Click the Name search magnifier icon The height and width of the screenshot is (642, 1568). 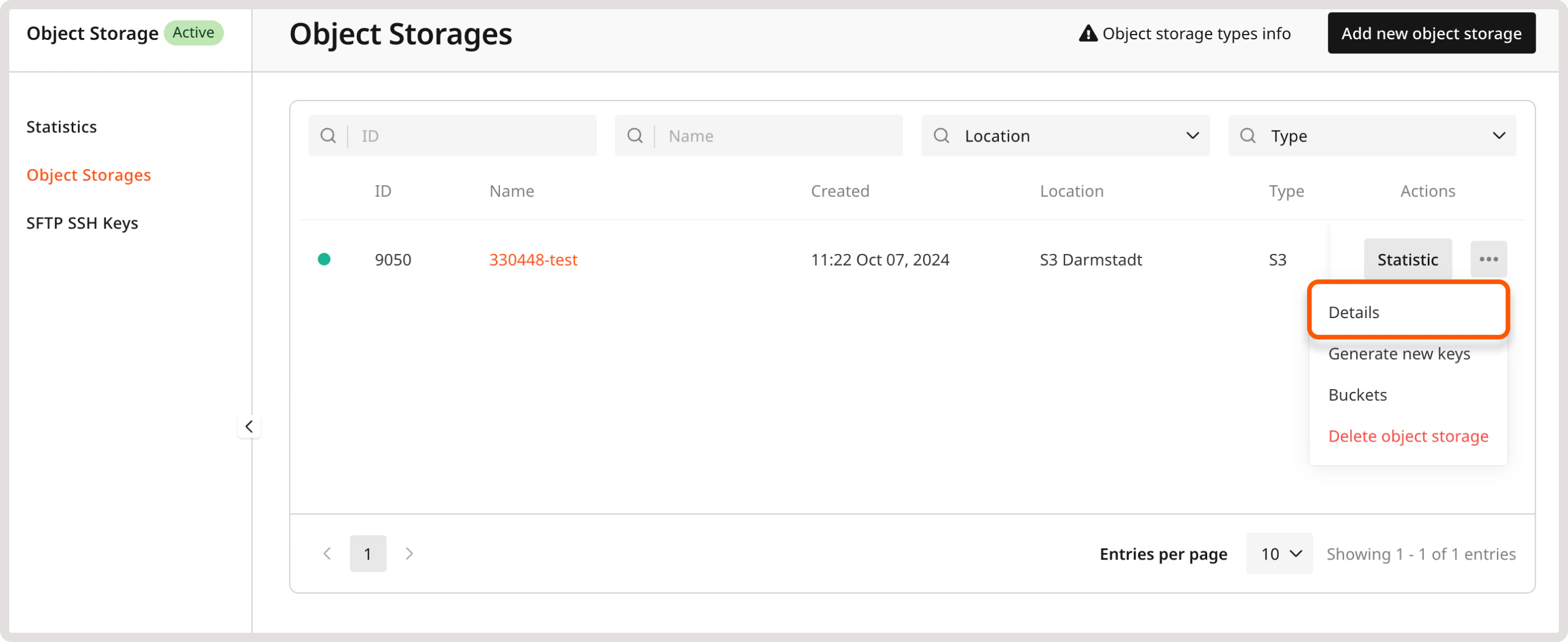click(636, 135)
